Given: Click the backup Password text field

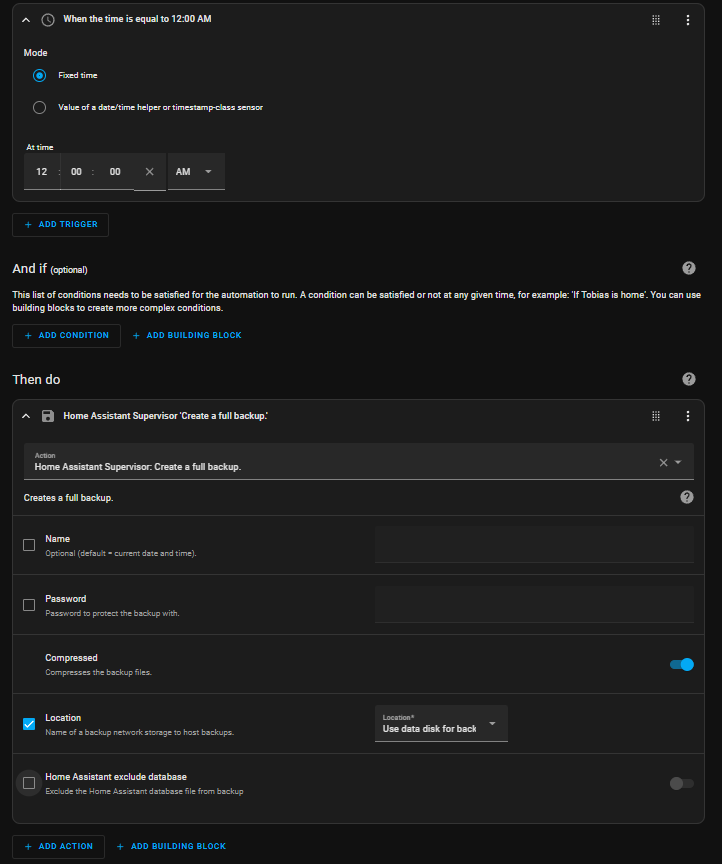Looking at the screenshot, I should 534,605.
